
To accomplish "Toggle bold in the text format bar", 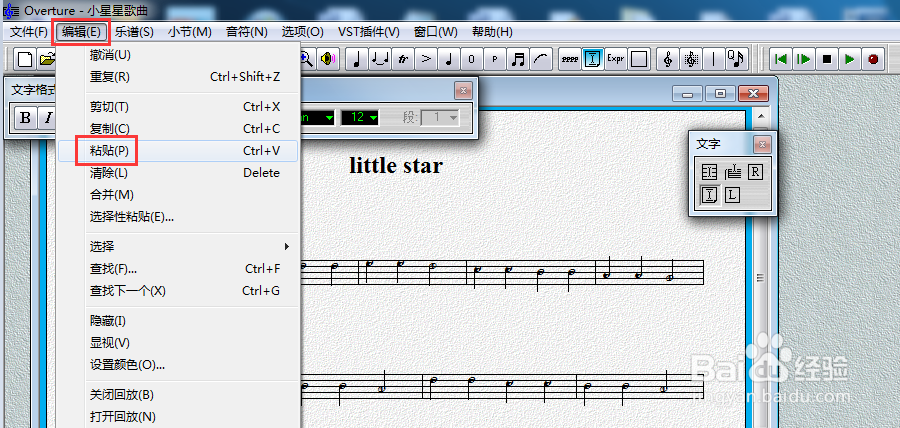I will click(25, 118).
